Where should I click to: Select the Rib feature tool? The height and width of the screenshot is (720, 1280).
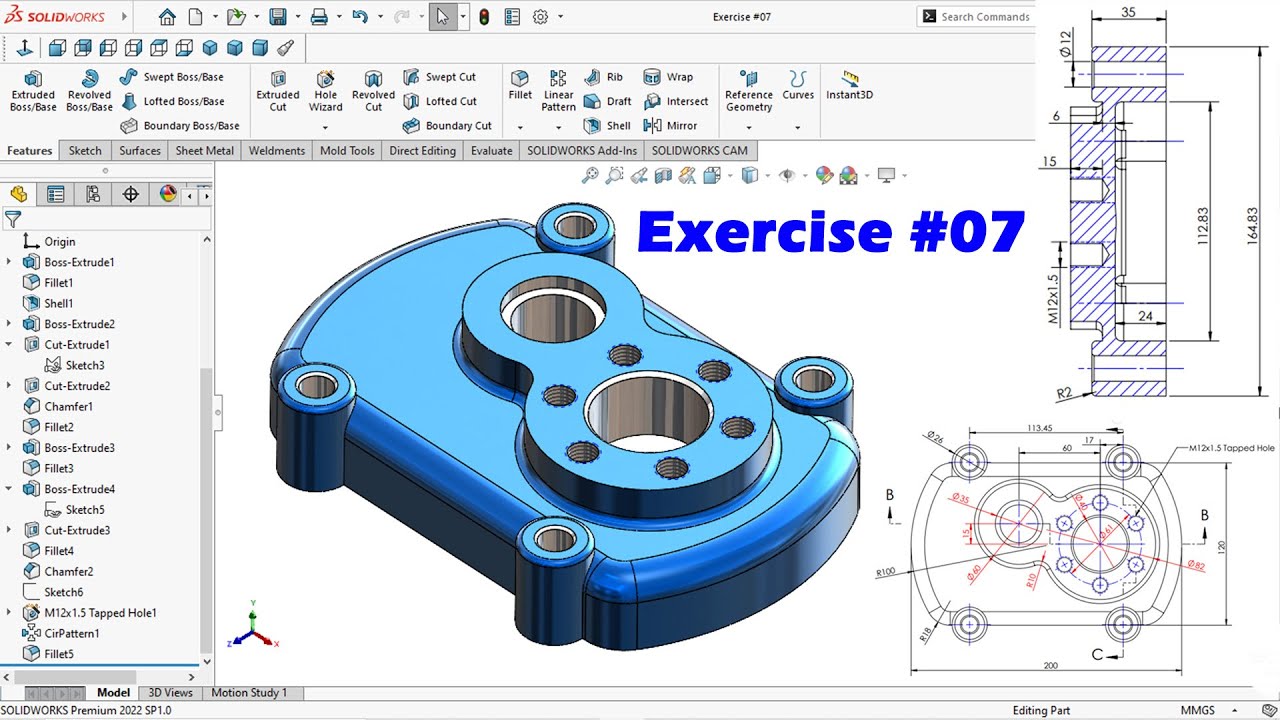pyautogui.click(x=603, y=77)
